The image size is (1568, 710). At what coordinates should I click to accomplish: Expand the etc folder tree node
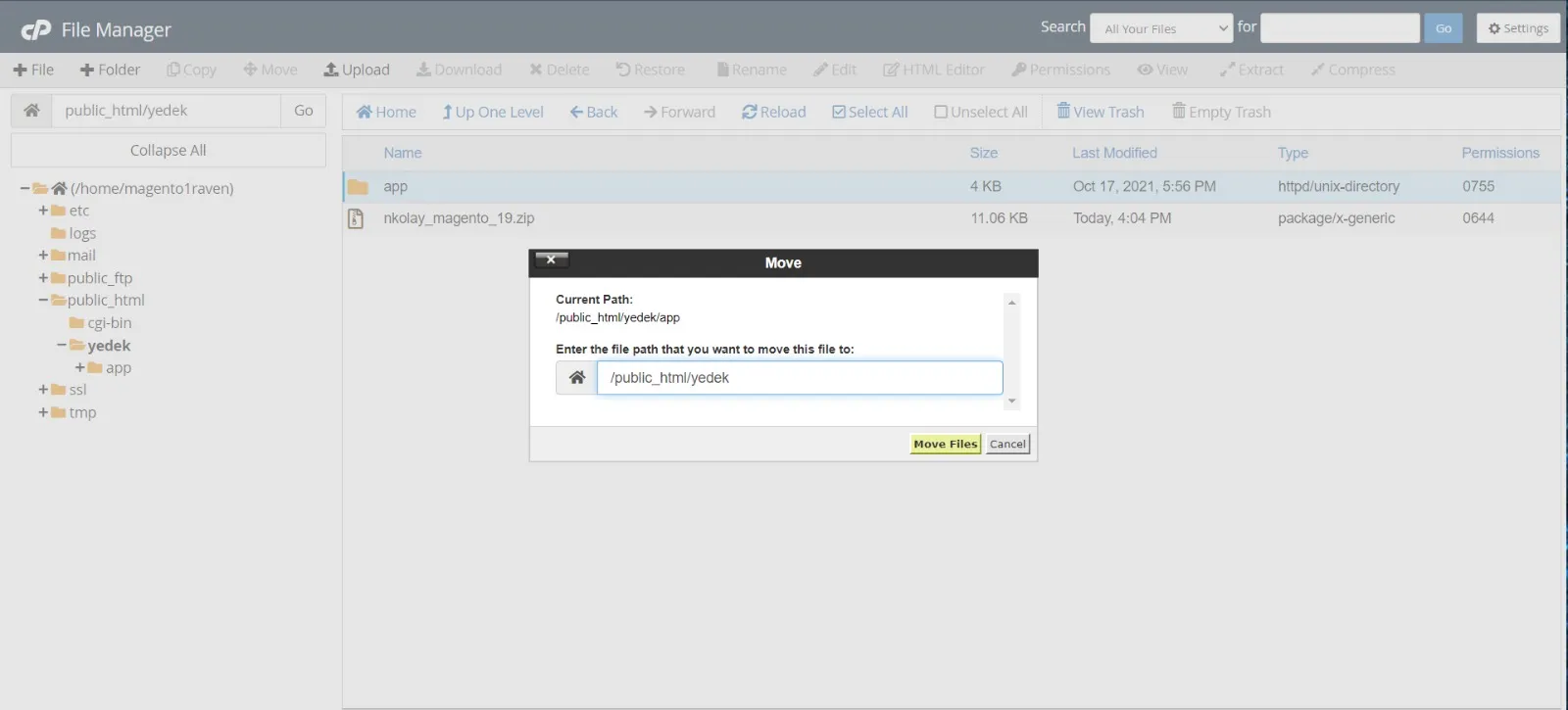click(x=43, y=211)
